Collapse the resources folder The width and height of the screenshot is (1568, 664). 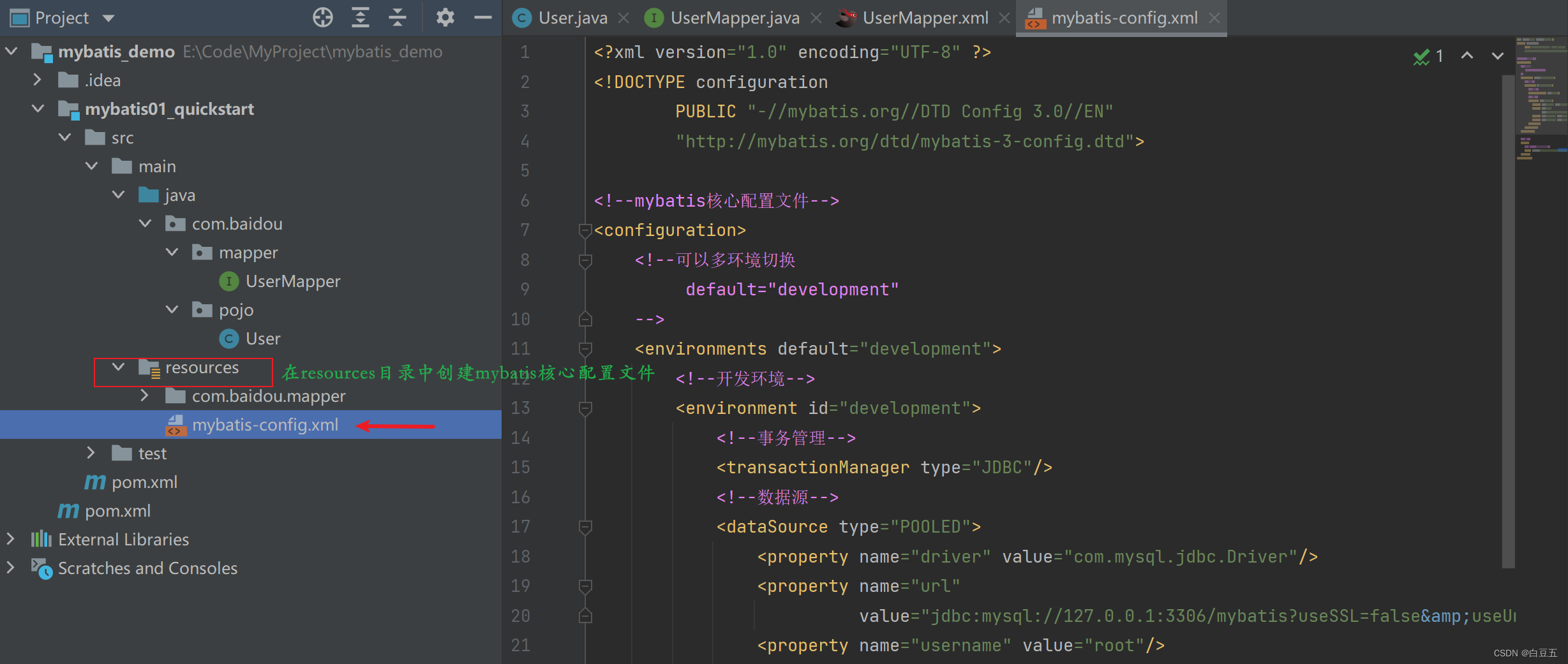click(x=119, y=367)
